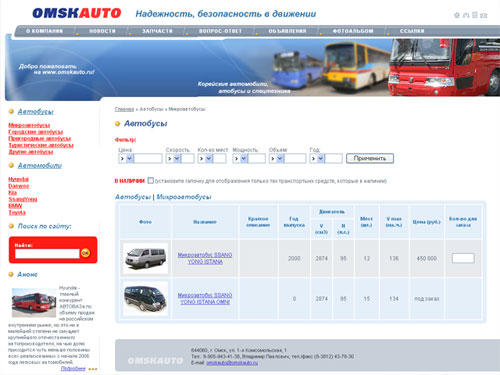Open the Фотоальбом menu item
The width and height of the screenshot is (500, 375).
[x=353, y=31]
